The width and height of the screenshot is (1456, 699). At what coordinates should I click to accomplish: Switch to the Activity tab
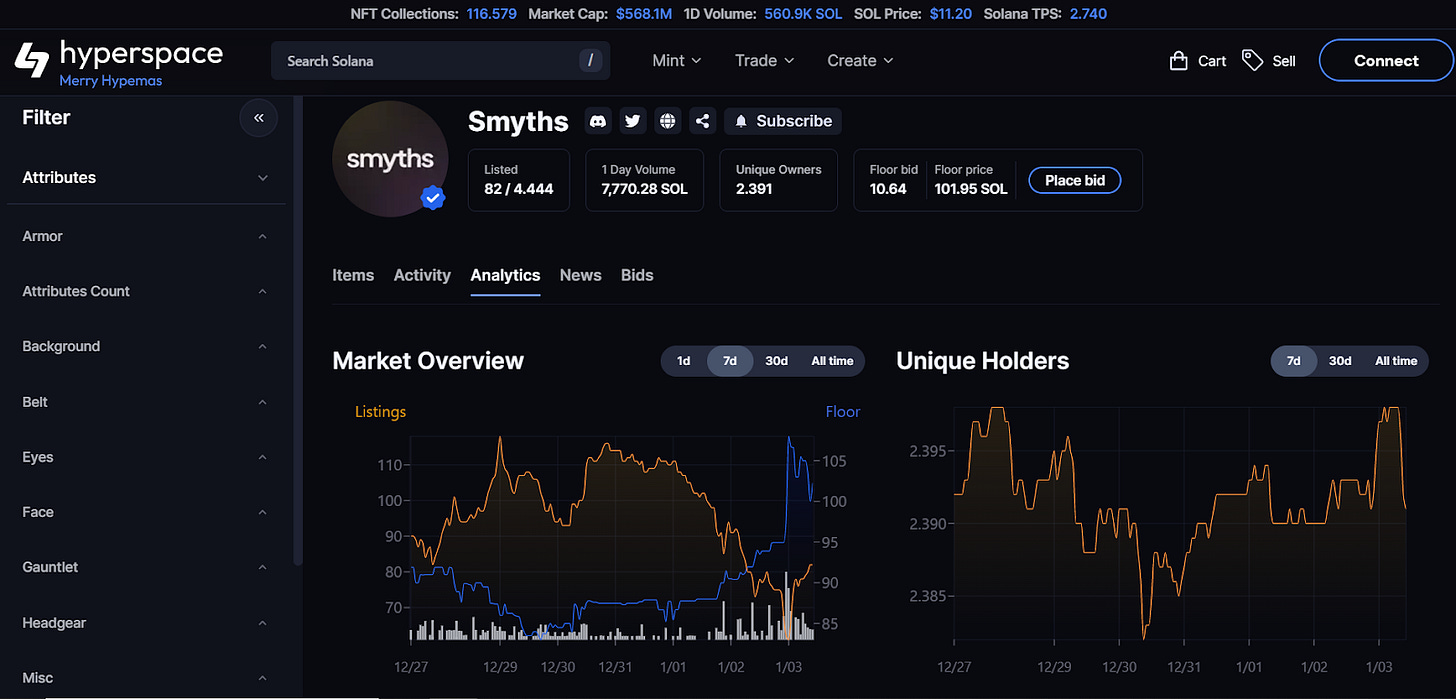(x=422, y=275)
